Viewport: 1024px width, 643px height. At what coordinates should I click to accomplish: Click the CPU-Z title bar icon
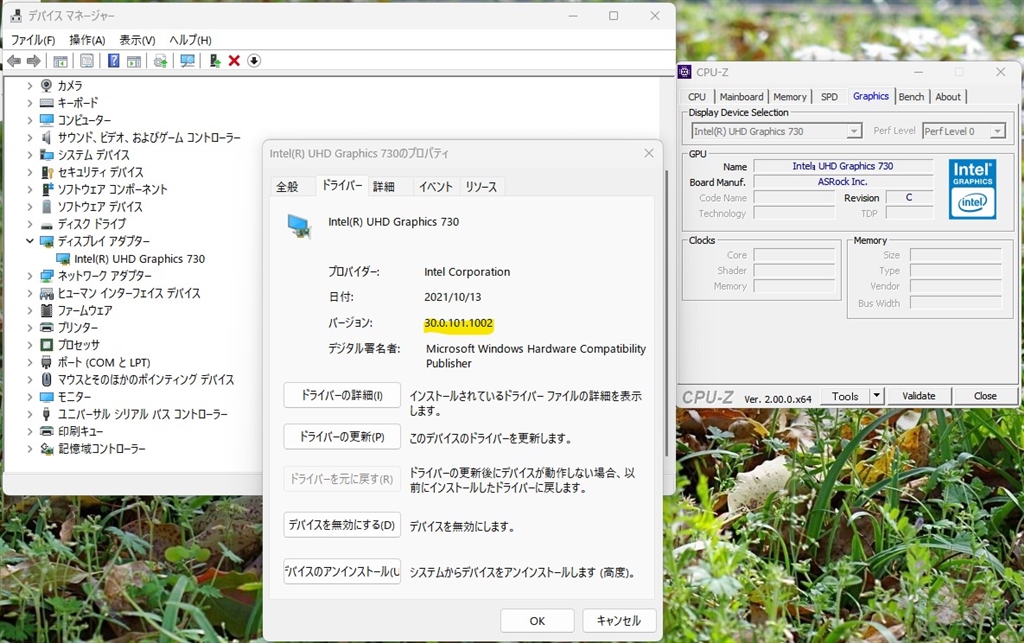pyautogui.click(x=684, y=71)
